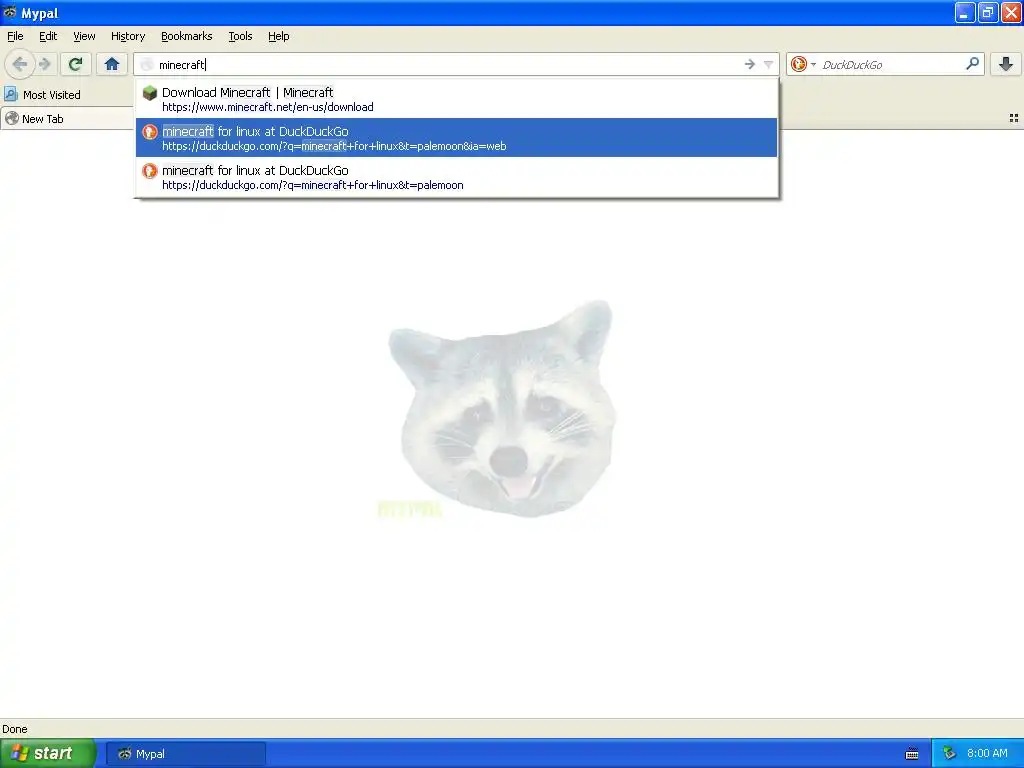Image resolution: width=1024 pixels, height=768 pixels.
Task: Restore down the Mypal window
Action: pyautogui.click(x=988, y=12)
